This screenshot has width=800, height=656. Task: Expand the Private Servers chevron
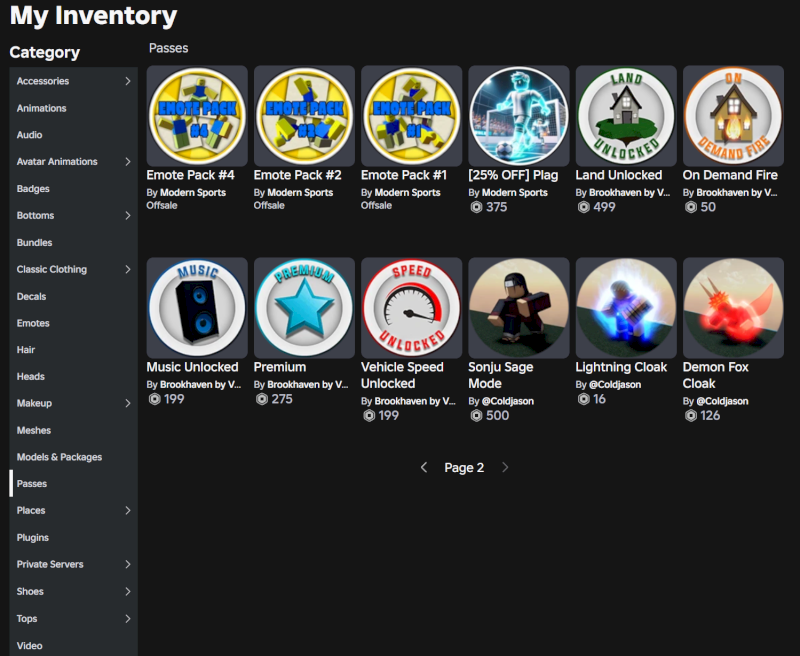[128, 564]
